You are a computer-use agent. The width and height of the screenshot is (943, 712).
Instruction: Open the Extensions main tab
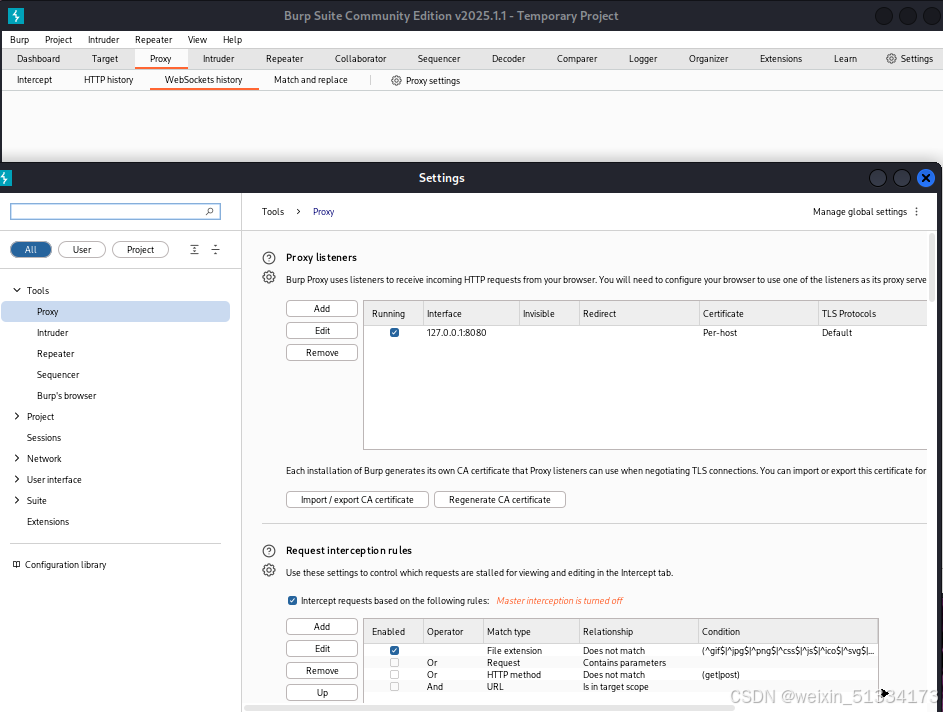(781, 59)
